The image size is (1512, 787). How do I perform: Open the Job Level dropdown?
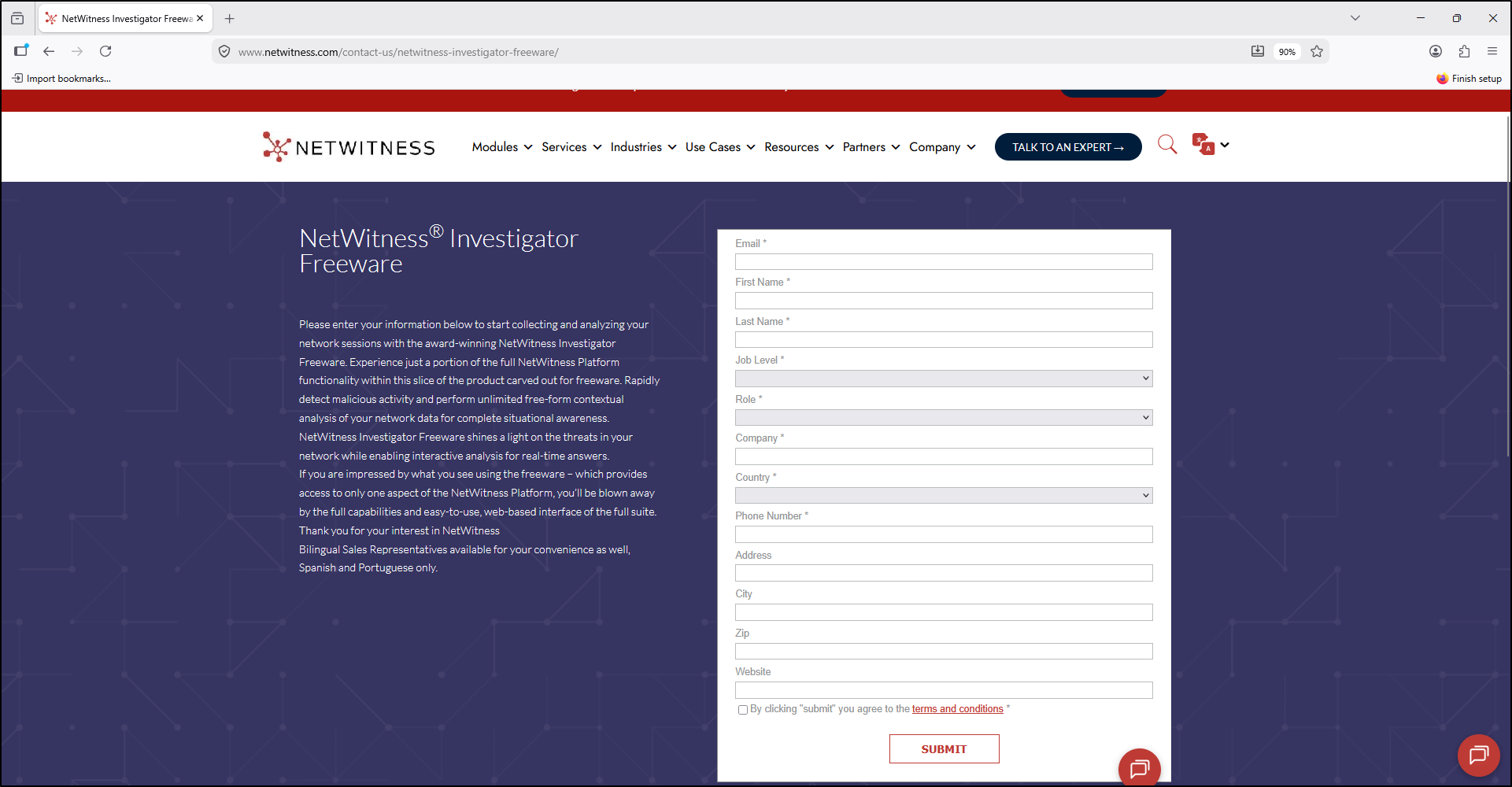[x=944, y=379]
